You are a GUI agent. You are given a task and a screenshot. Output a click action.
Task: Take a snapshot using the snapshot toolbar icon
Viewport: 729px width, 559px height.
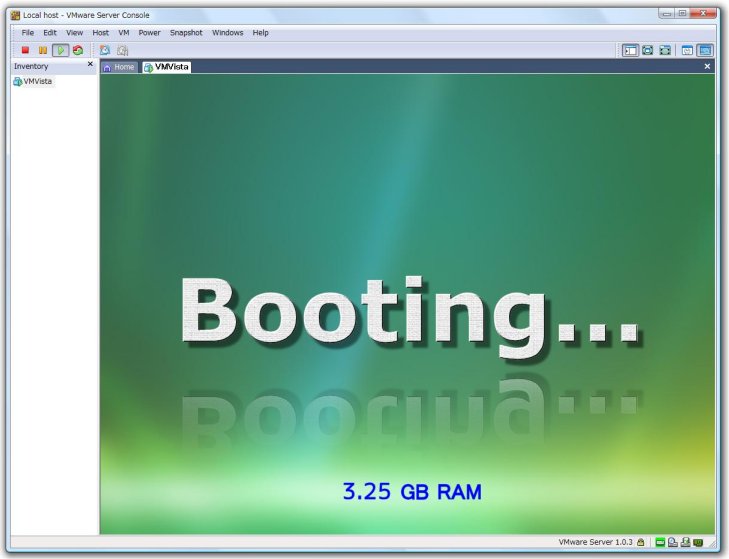click(x=105, y=50)
